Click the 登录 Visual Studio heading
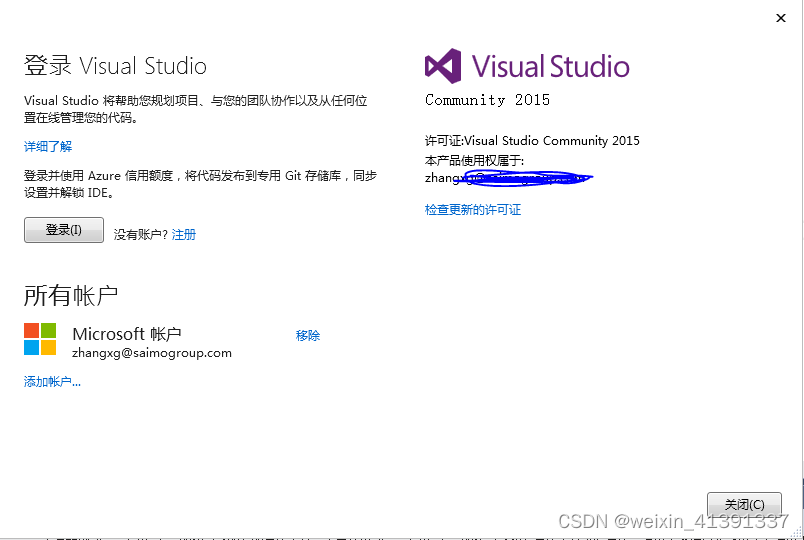804x540 pixels. tap(115, 66)
